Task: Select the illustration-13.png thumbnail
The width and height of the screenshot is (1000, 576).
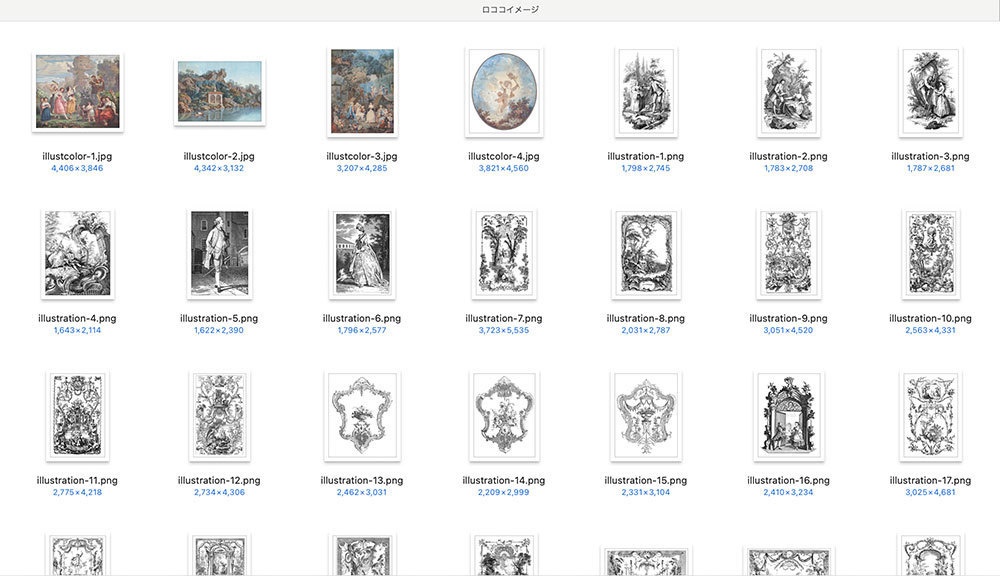Action: point(362,416)
